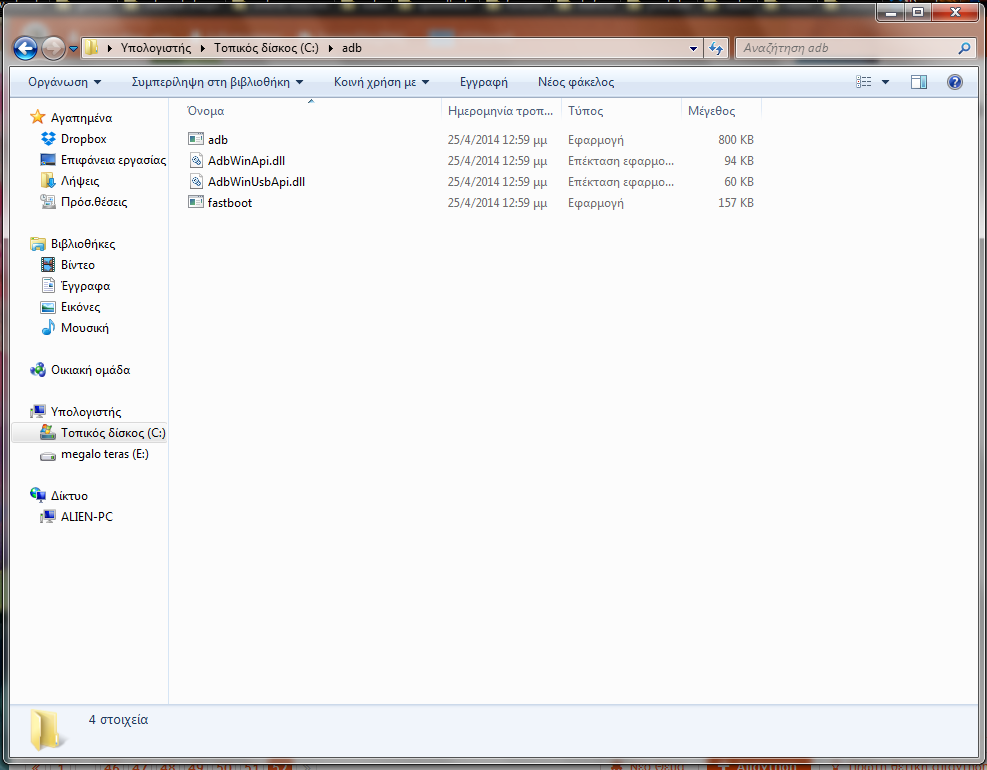Expand the breadcrumb arrow before adb
987x770 pixels.
click(x=331, y=48)
